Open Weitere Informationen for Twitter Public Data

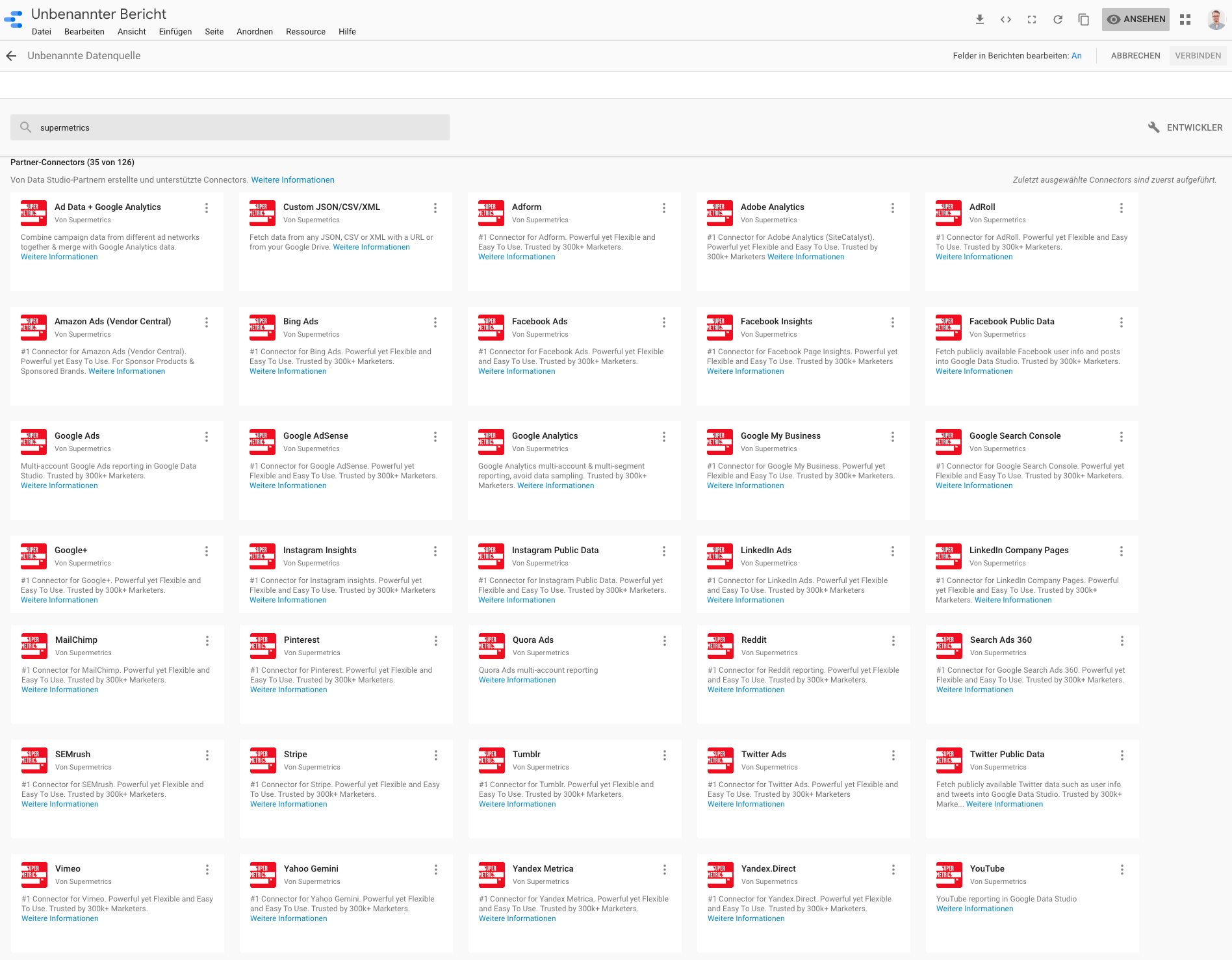coord(1005,804)
